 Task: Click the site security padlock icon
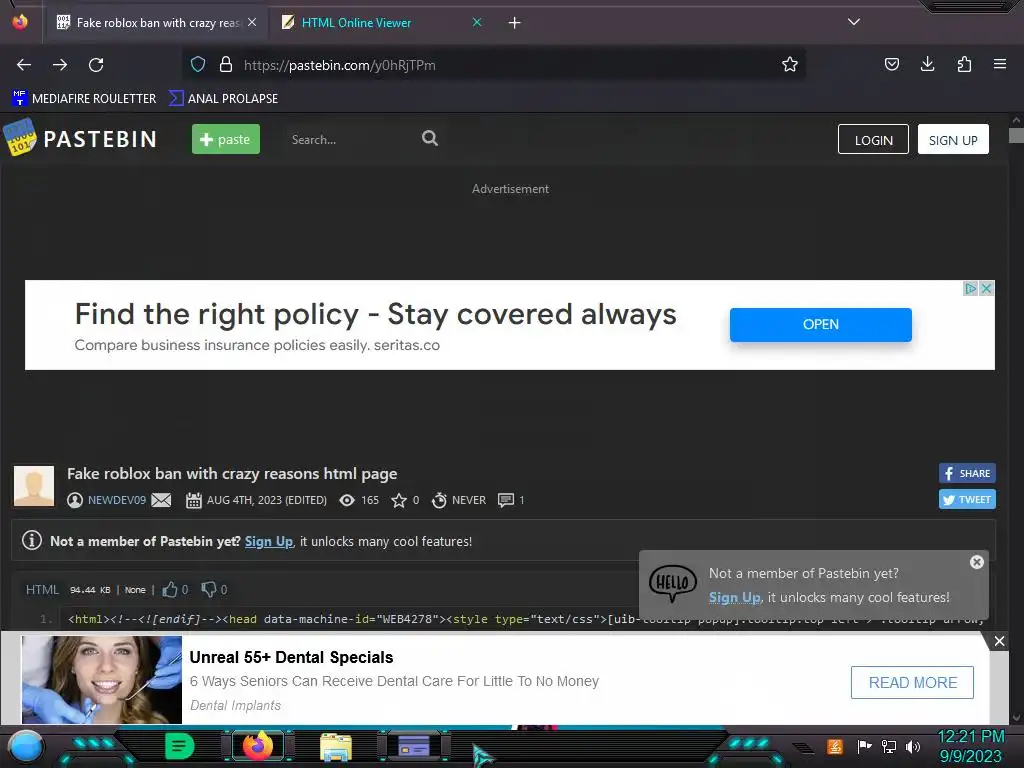tap(226, 64)
